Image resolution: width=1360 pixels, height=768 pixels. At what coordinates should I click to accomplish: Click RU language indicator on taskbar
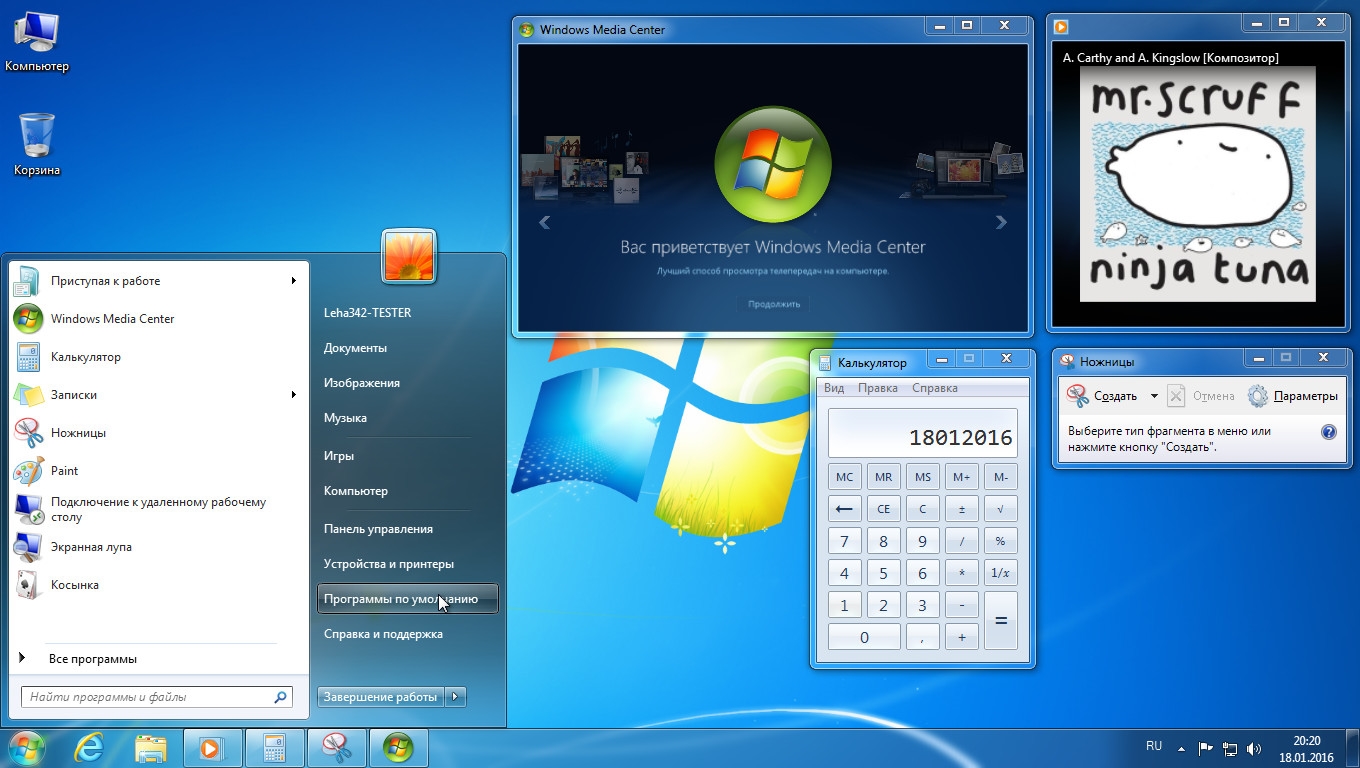pos(1154,746)
